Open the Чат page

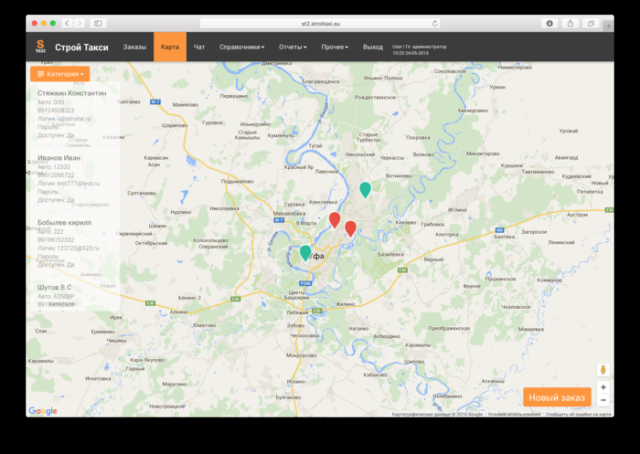click(199, 47)
